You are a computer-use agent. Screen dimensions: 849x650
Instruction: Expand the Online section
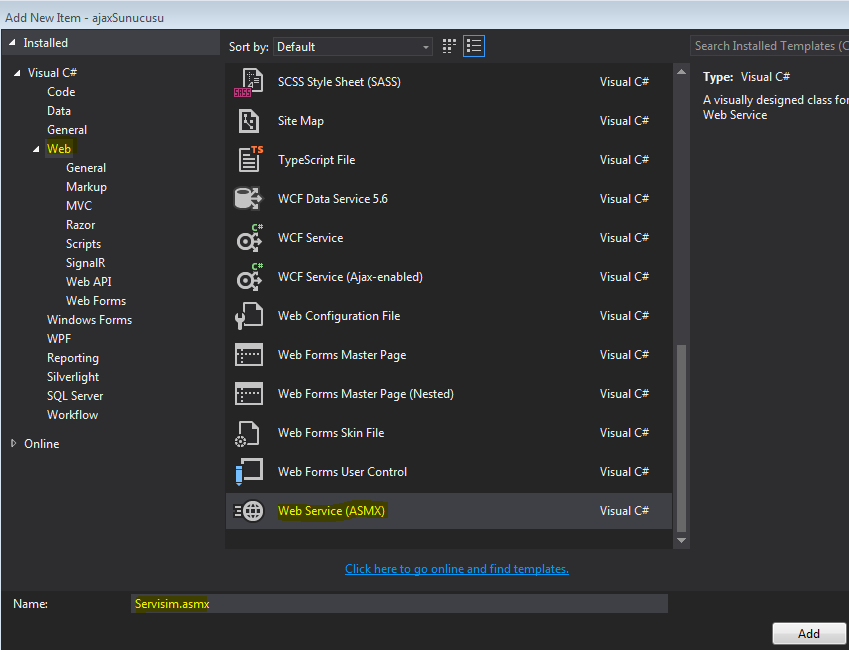[x=14, y=444]
